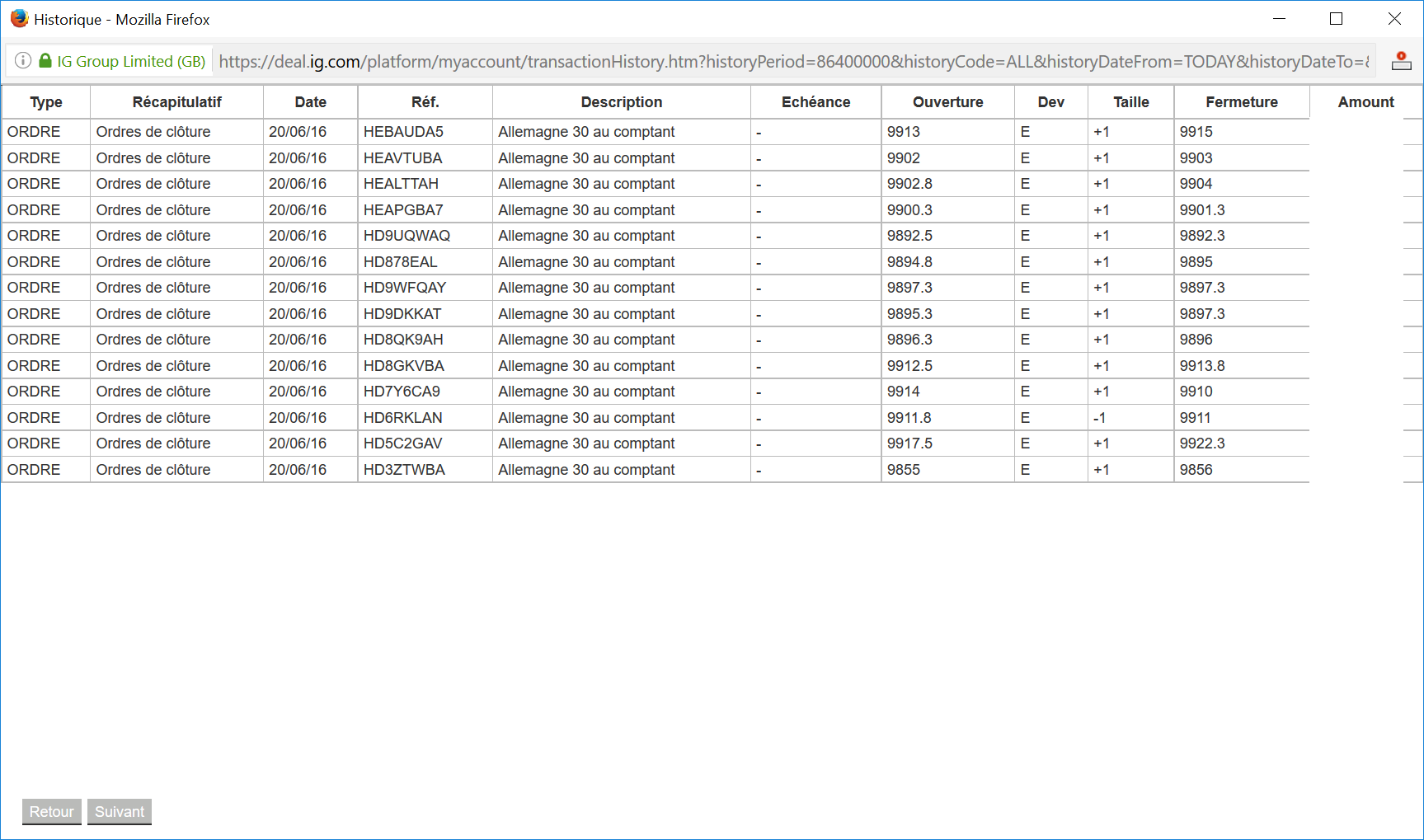This screenshot has height=840, width=1424.
Task: Click ORDRE type in HD9WFQAY row
Action: coord(34,288)
